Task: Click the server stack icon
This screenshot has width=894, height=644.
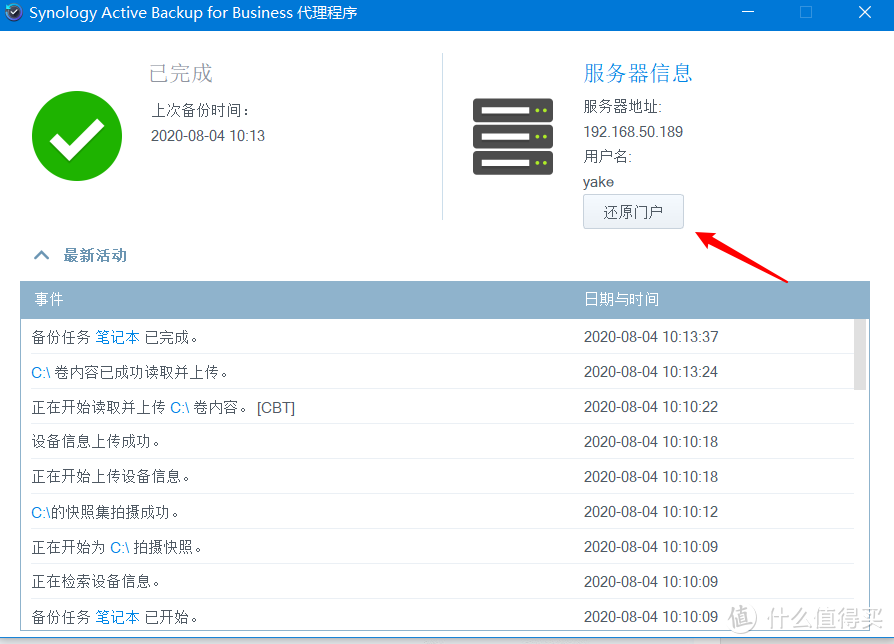Action: tap(513, 136)
